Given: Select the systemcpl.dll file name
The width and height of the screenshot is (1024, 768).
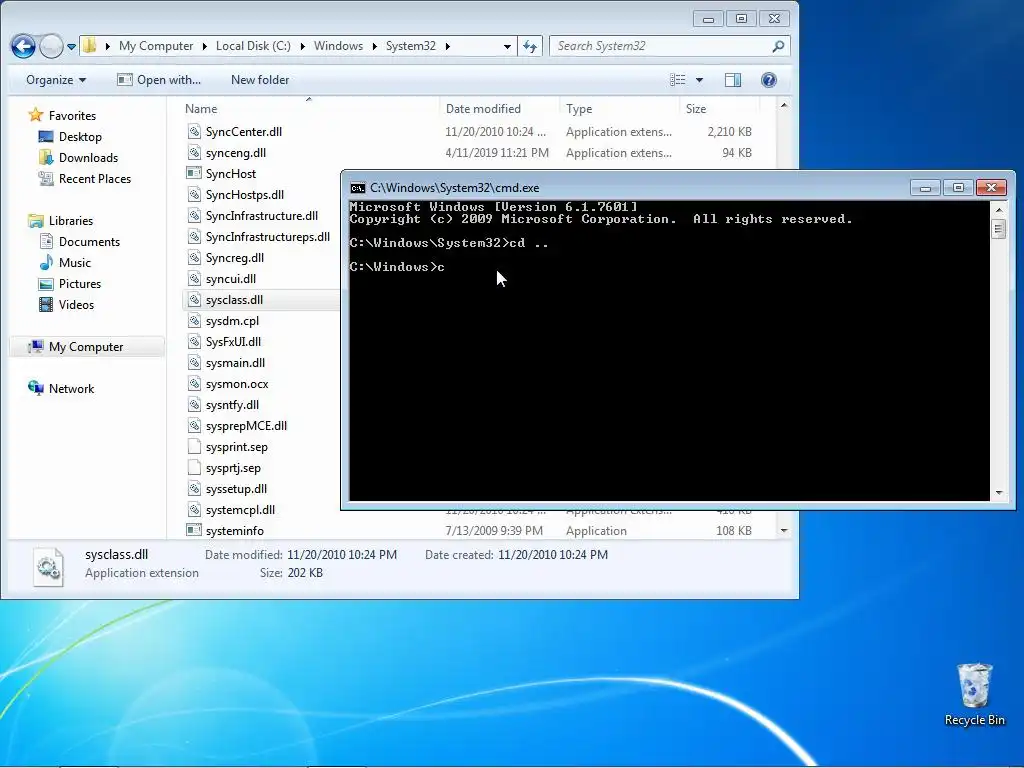Looking at the screenshot, I should [240, 509].
